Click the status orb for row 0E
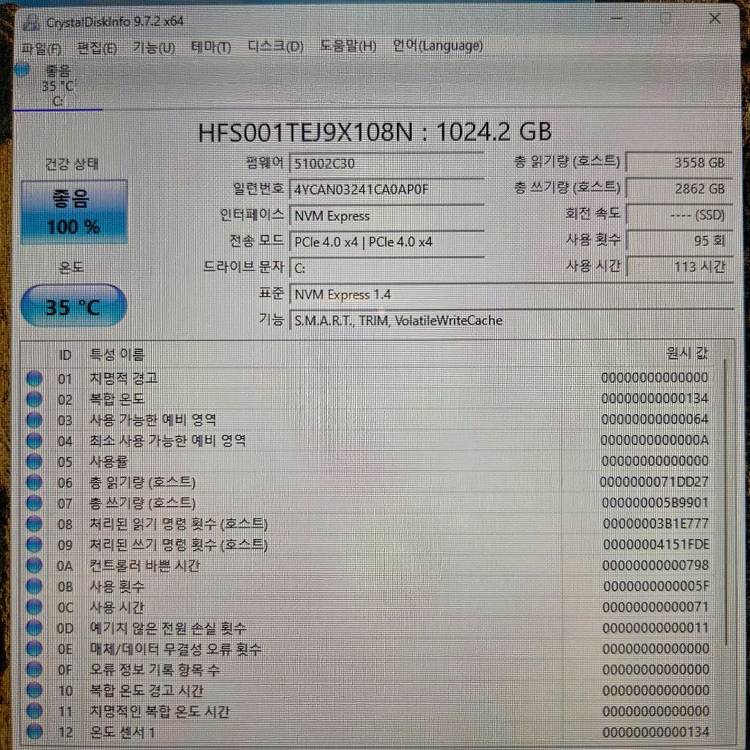The height and width of the screenshot is (750, 750). [34, 650]
